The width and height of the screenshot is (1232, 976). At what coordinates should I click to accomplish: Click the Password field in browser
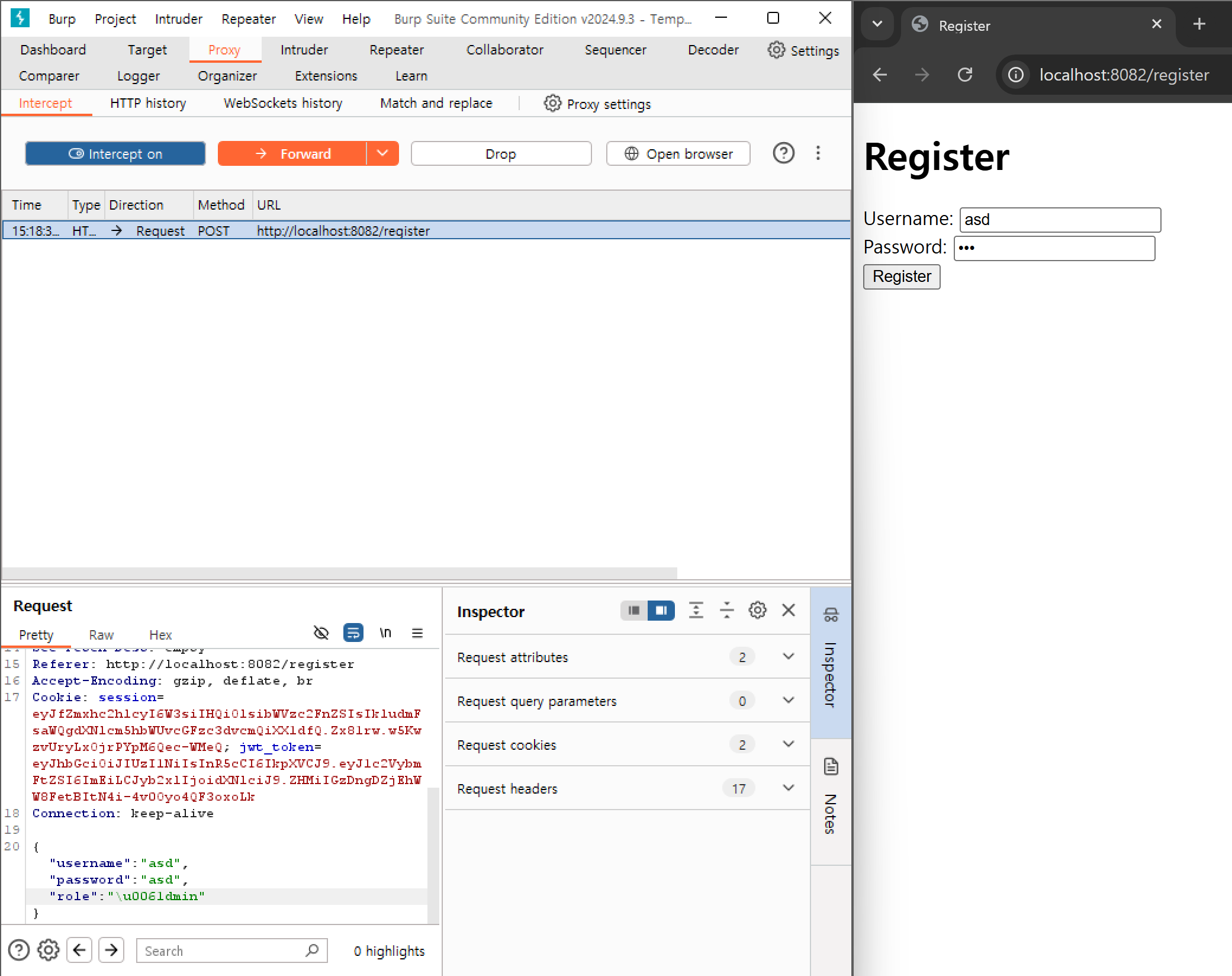point(1054,248)
